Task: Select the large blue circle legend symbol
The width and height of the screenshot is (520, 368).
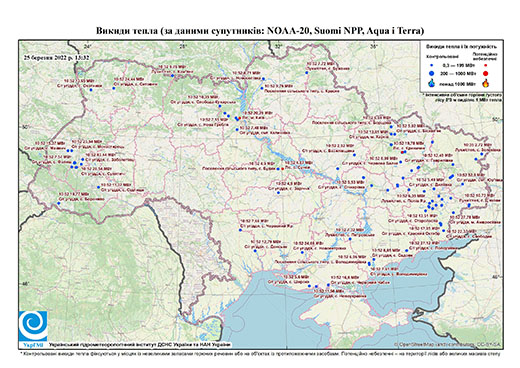Action: pyautogui.click(x=432, y=73)
